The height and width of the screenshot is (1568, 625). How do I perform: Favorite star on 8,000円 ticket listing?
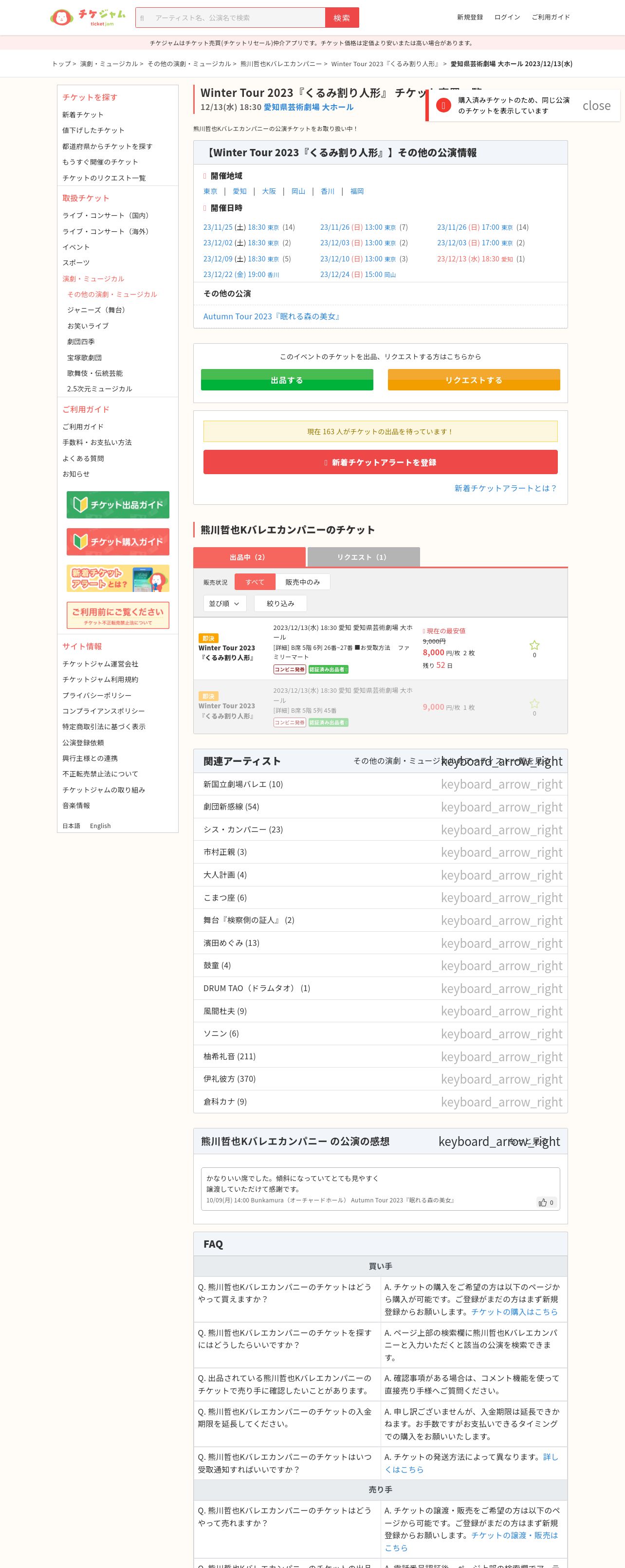534,645
